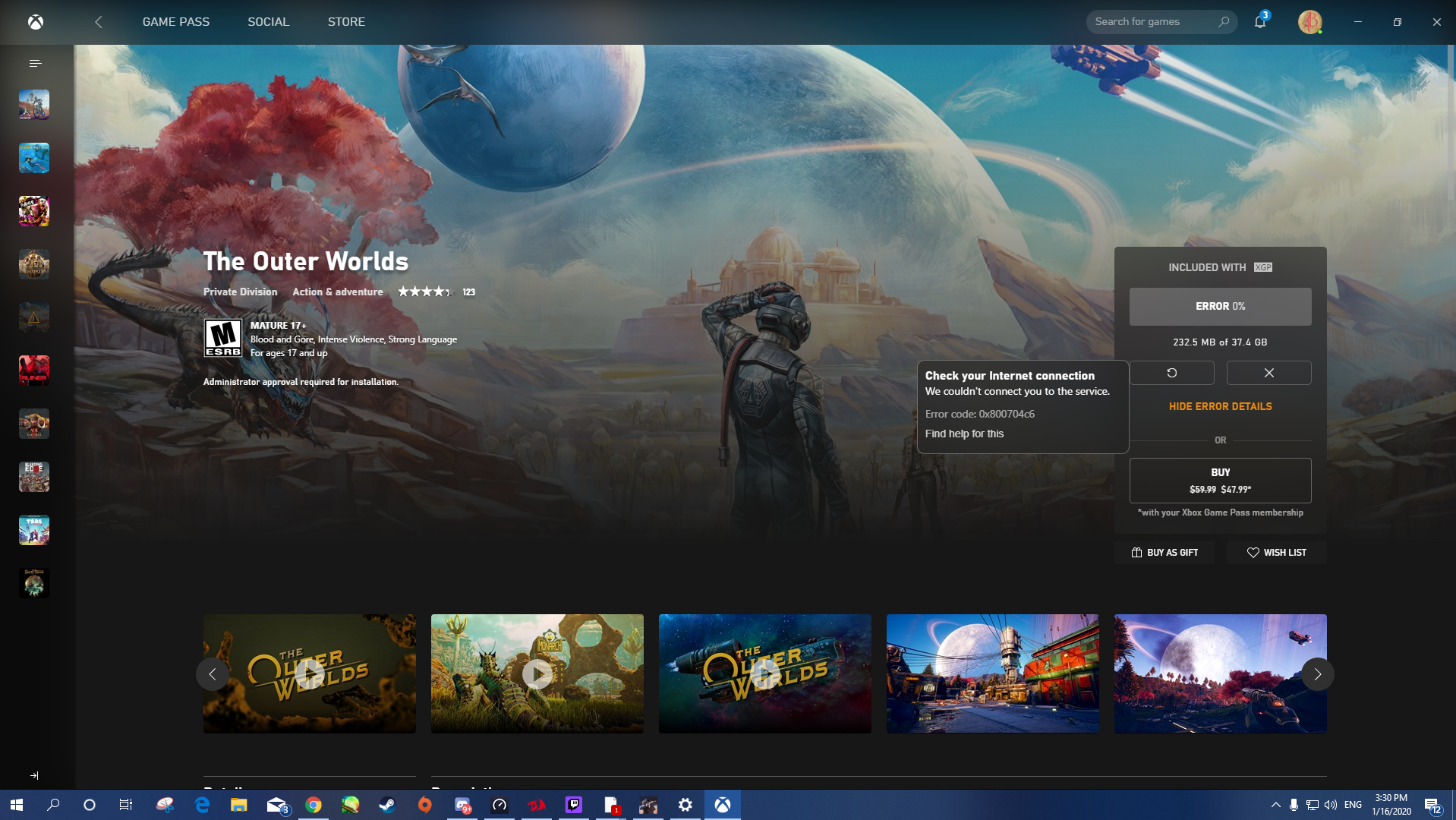Open the sidebar game with warning triangle

point(34,317)
